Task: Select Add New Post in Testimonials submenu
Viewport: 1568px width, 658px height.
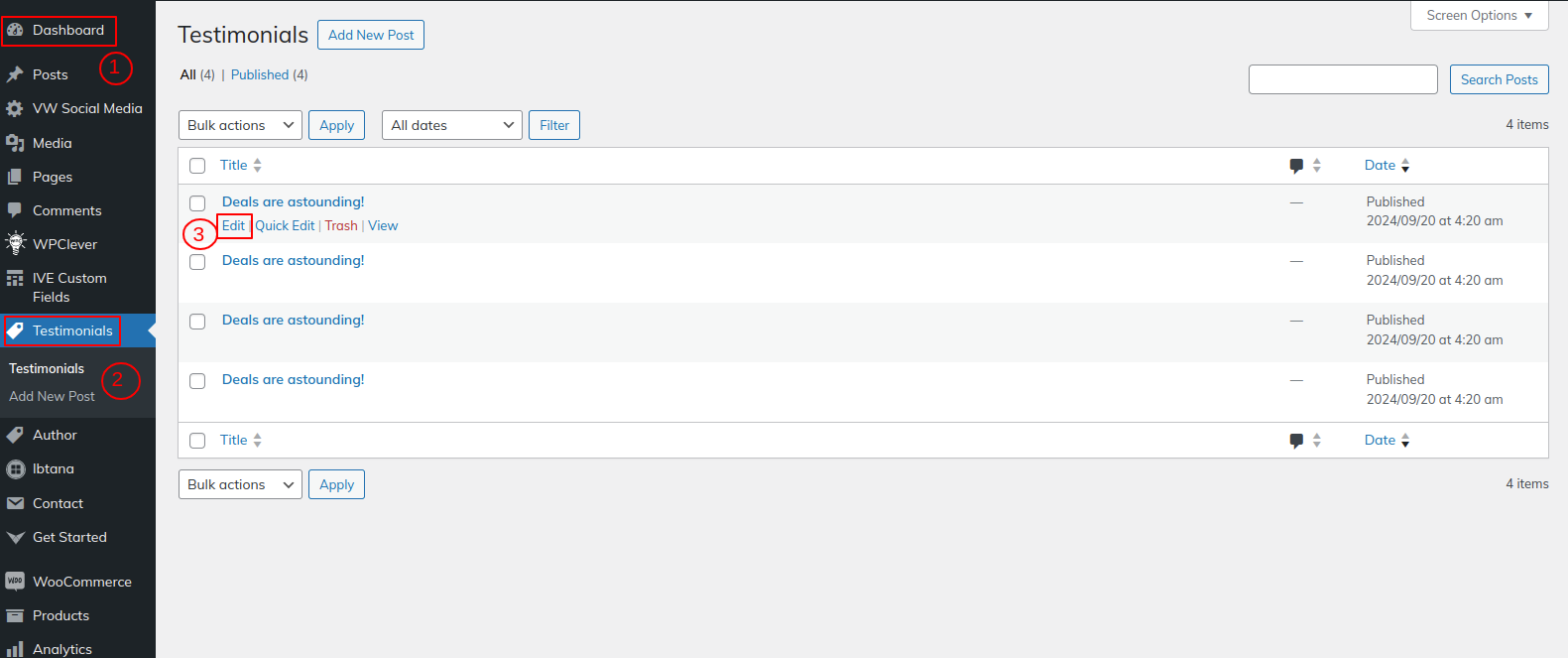Action: coord(52,396)
